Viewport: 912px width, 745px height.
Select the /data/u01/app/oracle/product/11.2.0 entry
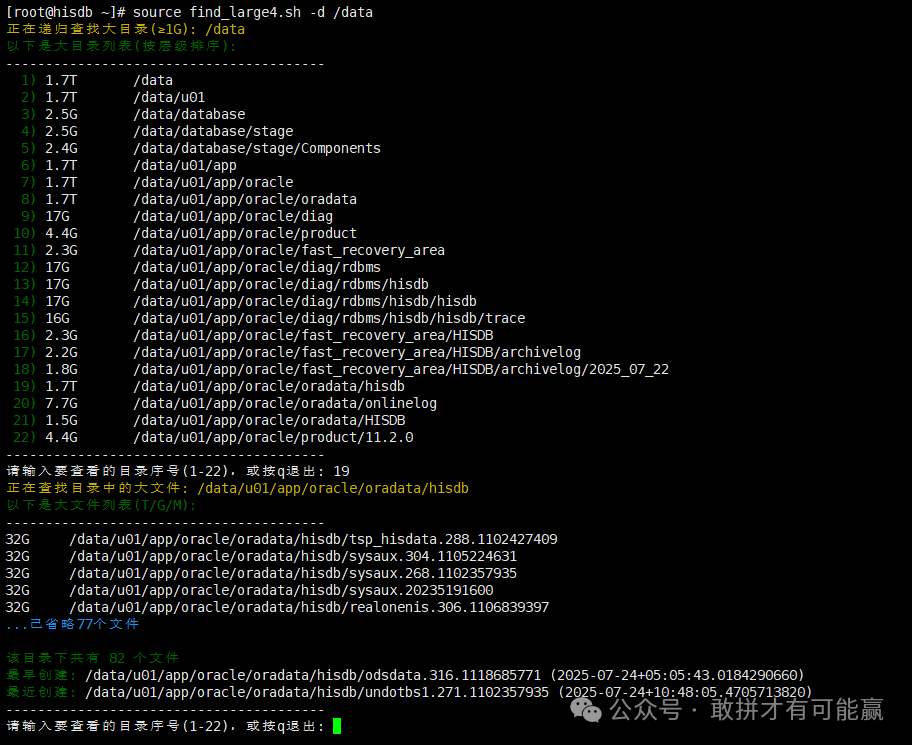coord(272,437)
